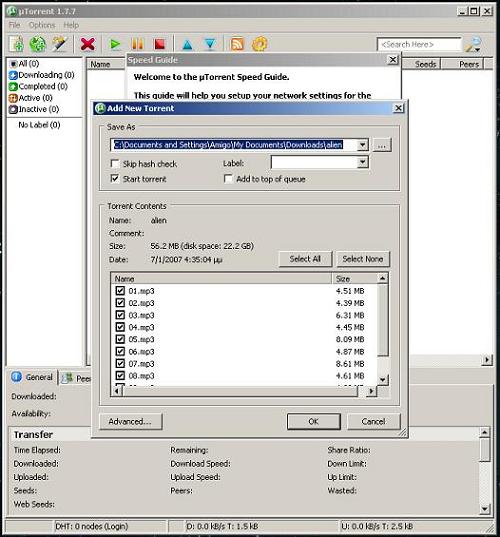The width and height of the screenshot is (500, 537).
Task: Open the Options menu
Action: (x=42, y=25)
